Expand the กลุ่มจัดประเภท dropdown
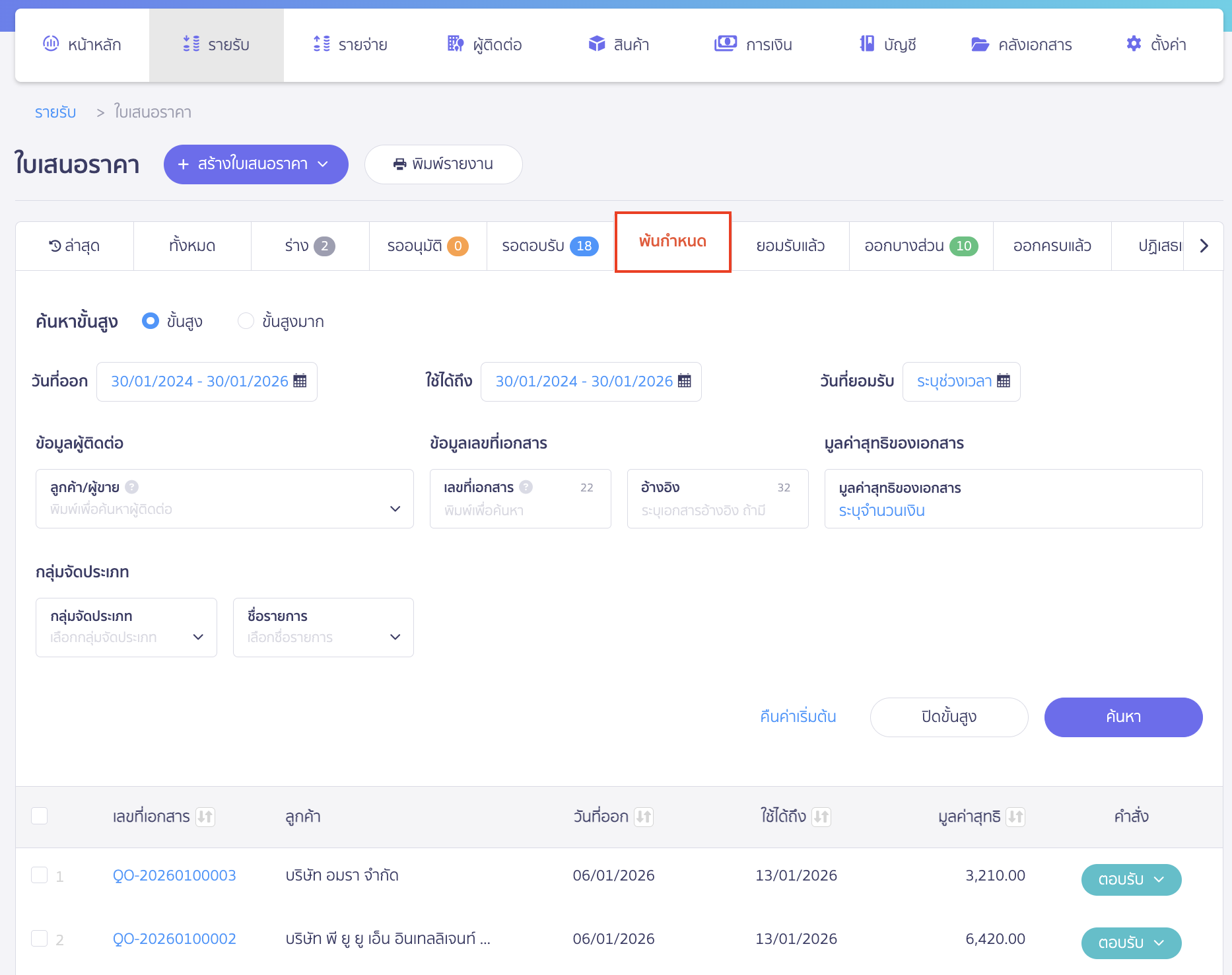Image resolution: width=1232 pixels, height=975 pixels. 126,628
